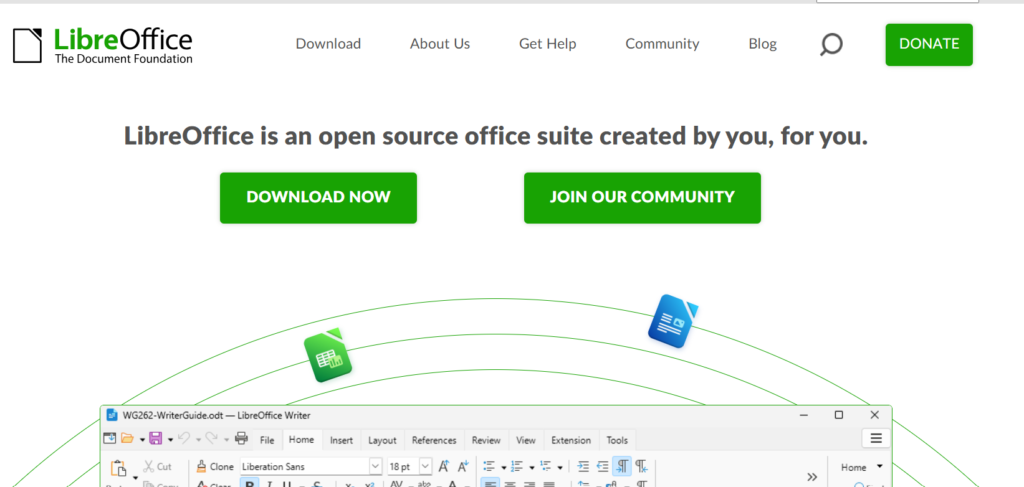The width and height of the screenshot is (1024, 487).
Task: Switch to the Tools tab
Action: [x=617, y=440]
